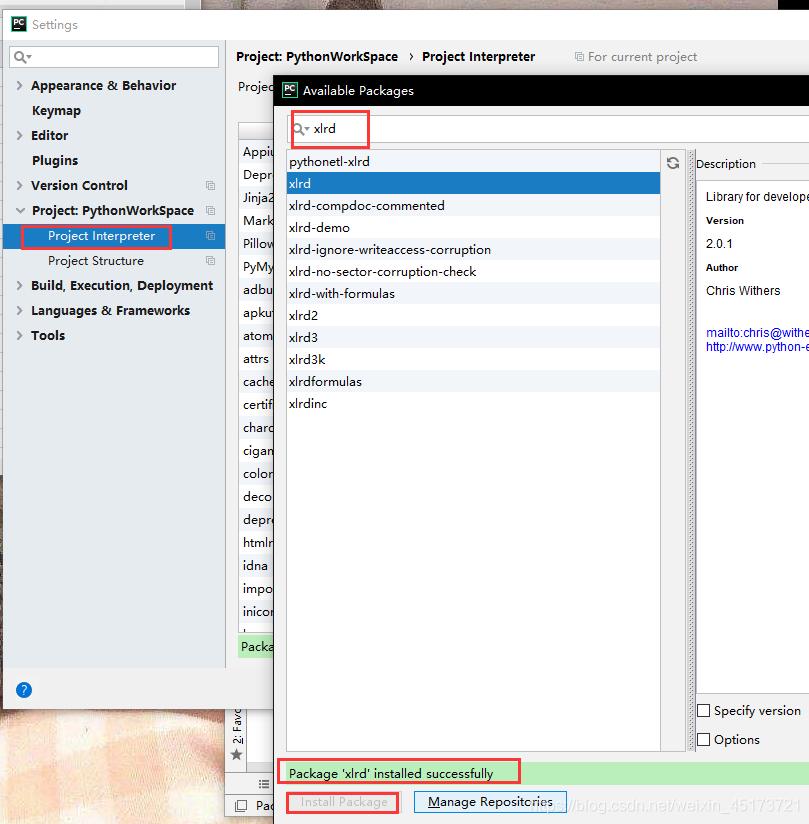Click the version value 2.0.1
The width and height of the screenshot is (809, 824).
point(719,244)
